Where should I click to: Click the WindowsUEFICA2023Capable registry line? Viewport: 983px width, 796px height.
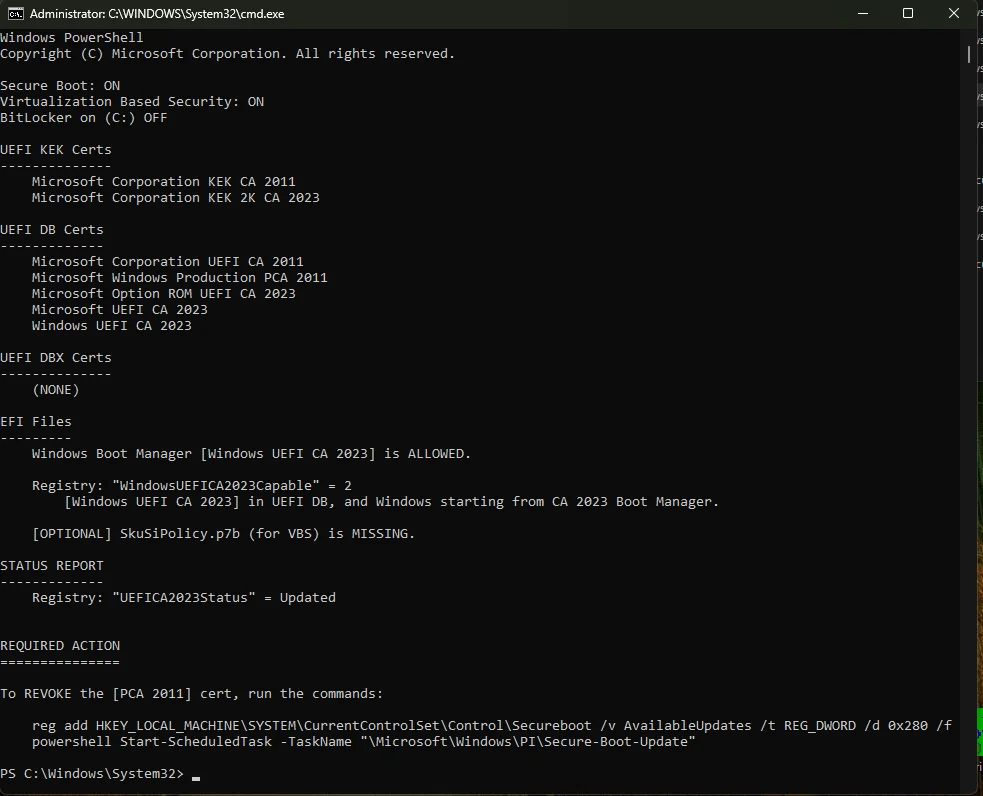click(x=192, y=486)
